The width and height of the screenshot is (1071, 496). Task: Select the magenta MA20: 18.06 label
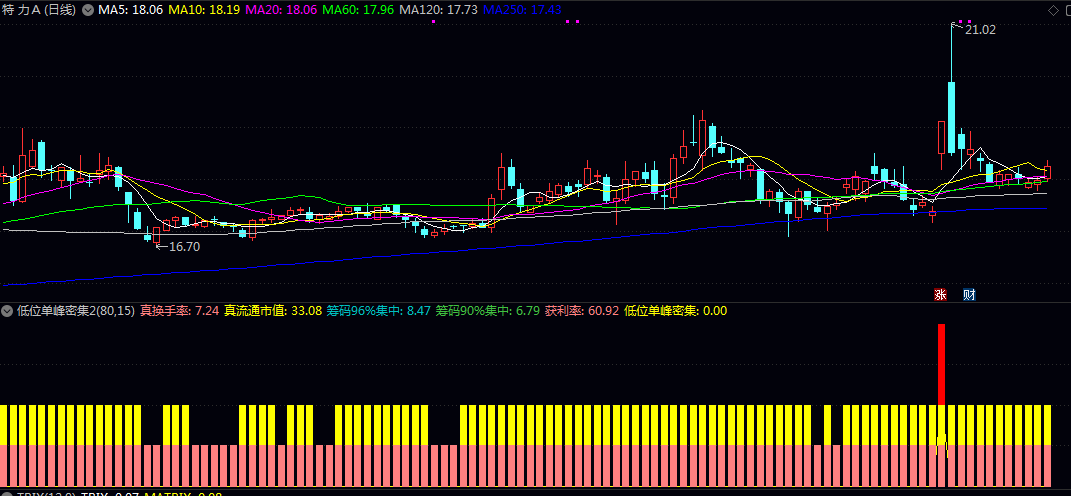point(281,10)
